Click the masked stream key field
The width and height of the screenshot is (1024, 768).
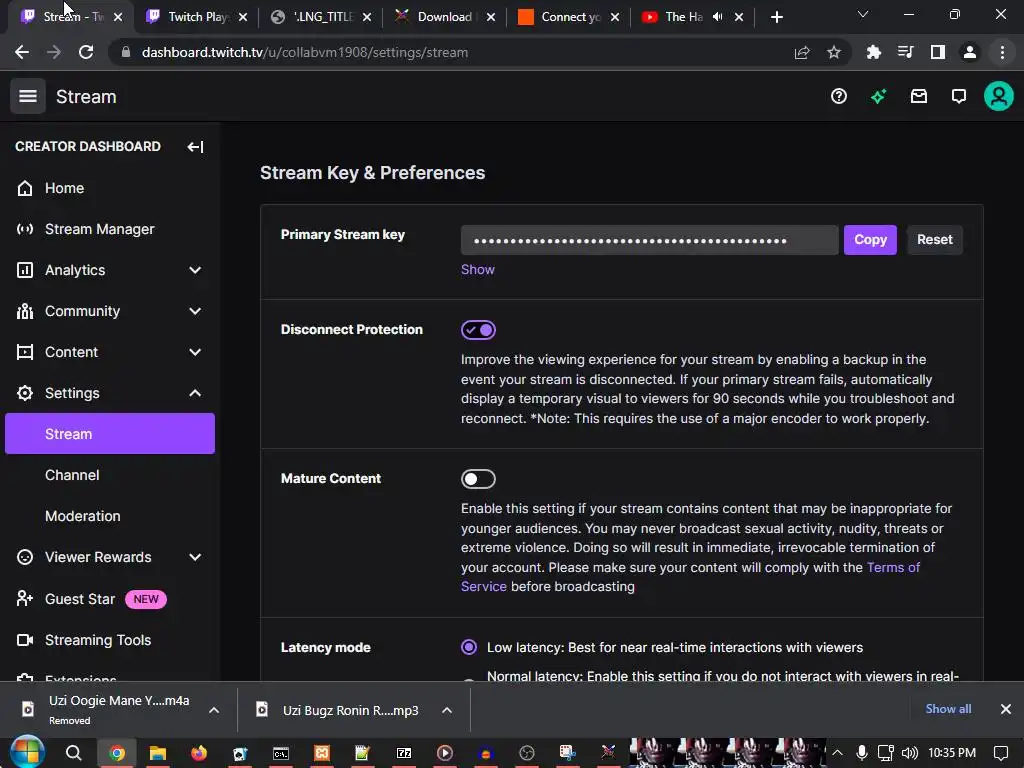click(649, 240)
